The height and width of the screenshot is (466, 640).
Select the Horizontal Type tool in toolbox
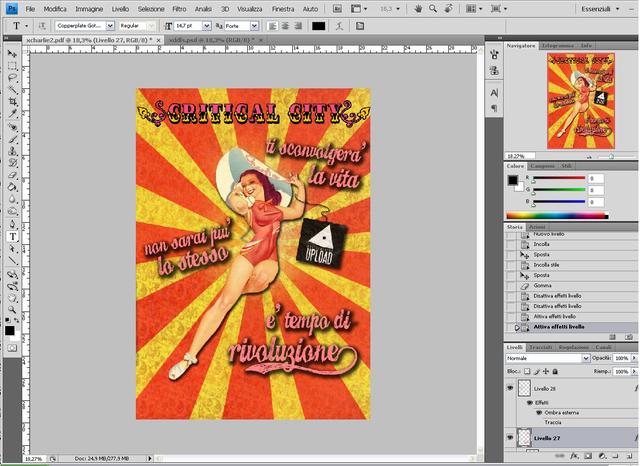coord(12,237)
